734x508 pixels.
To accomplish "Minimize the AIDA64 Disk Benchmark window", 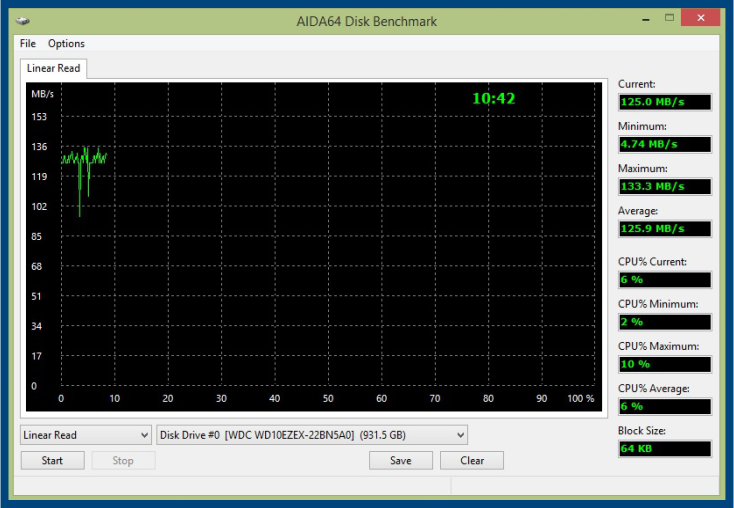I will tap(646, 19).
